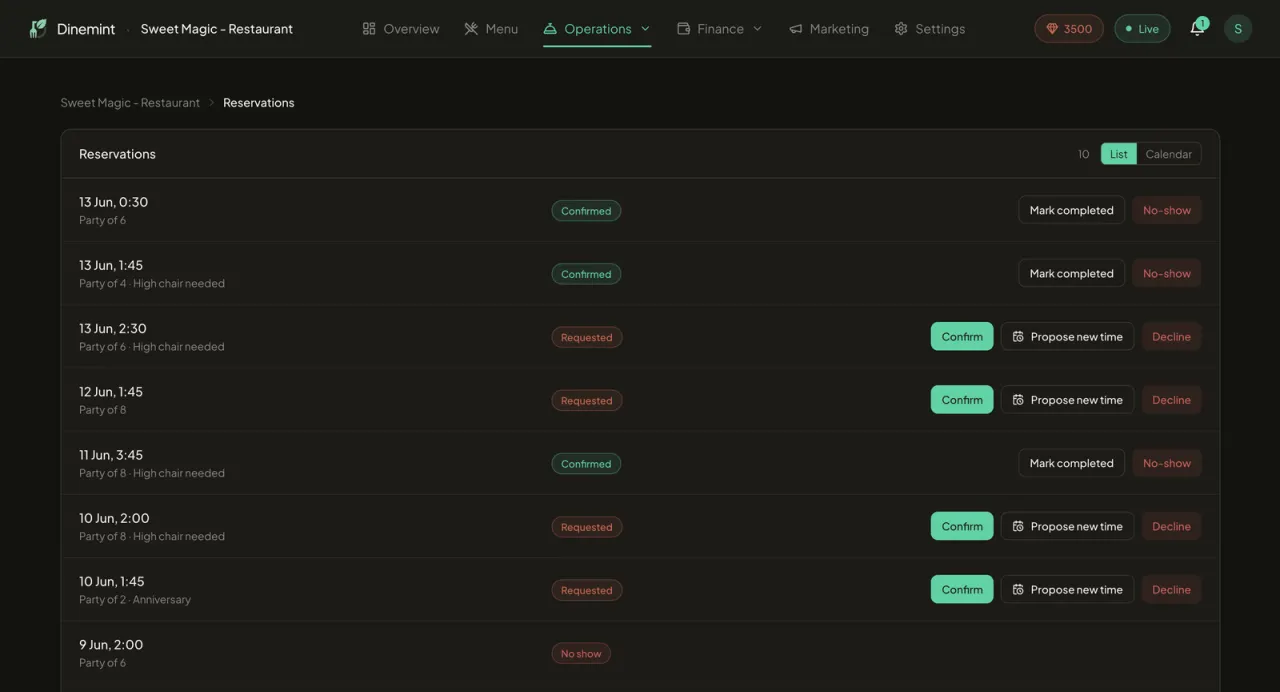Propose new time for 13 Jun, 2:30
The height and width of the screenshot is (692, 1280).
[x=1067, y=336]
